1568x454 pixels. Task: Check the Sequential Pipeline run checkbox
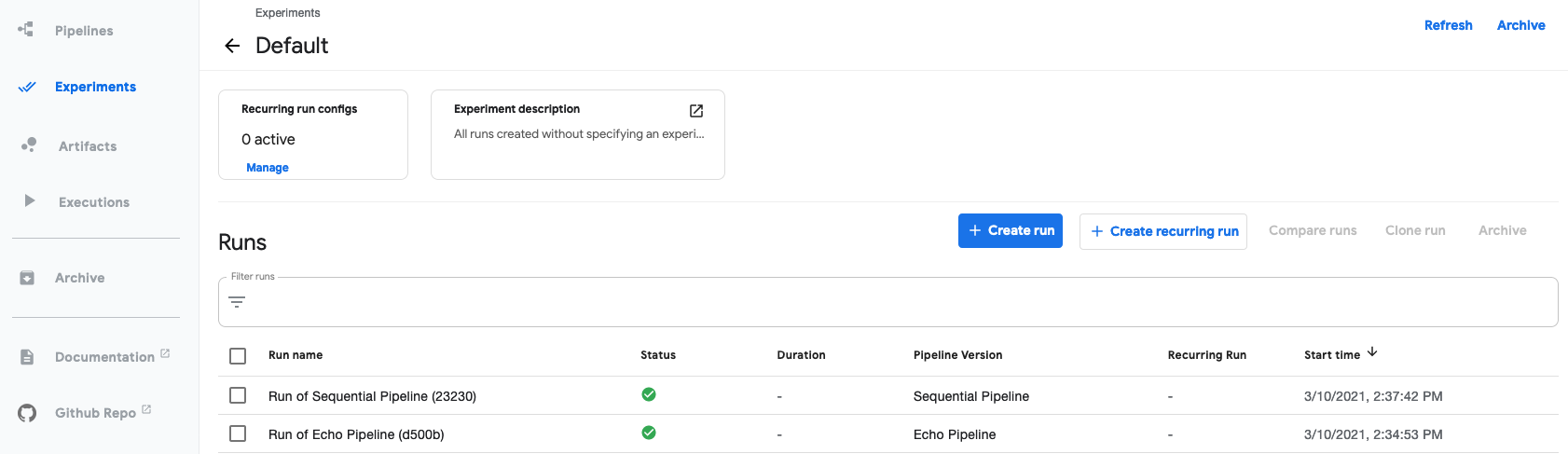click(238, 395)
